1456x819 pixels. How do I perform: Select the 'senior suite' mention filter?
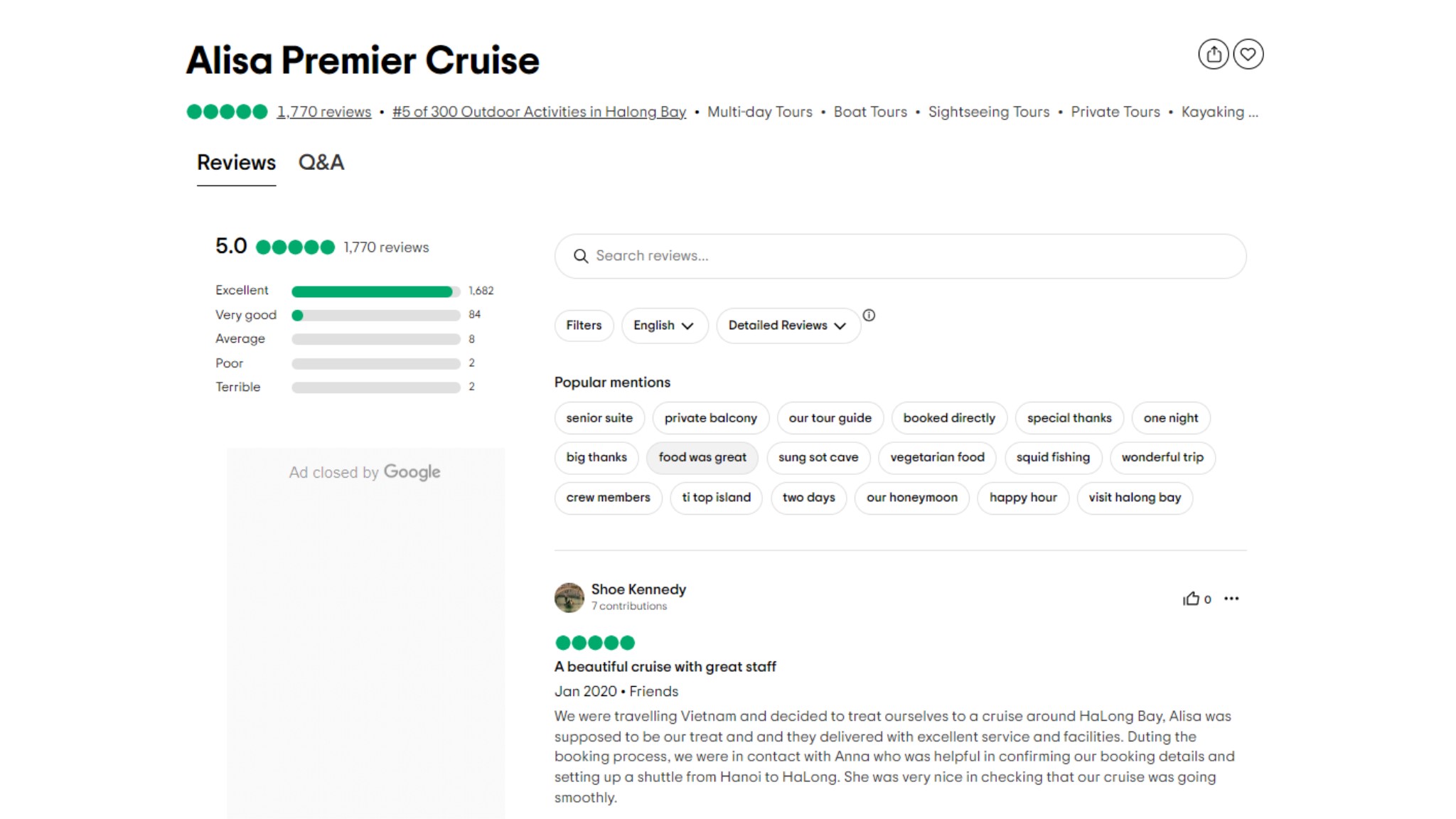(x=599, y=418)
